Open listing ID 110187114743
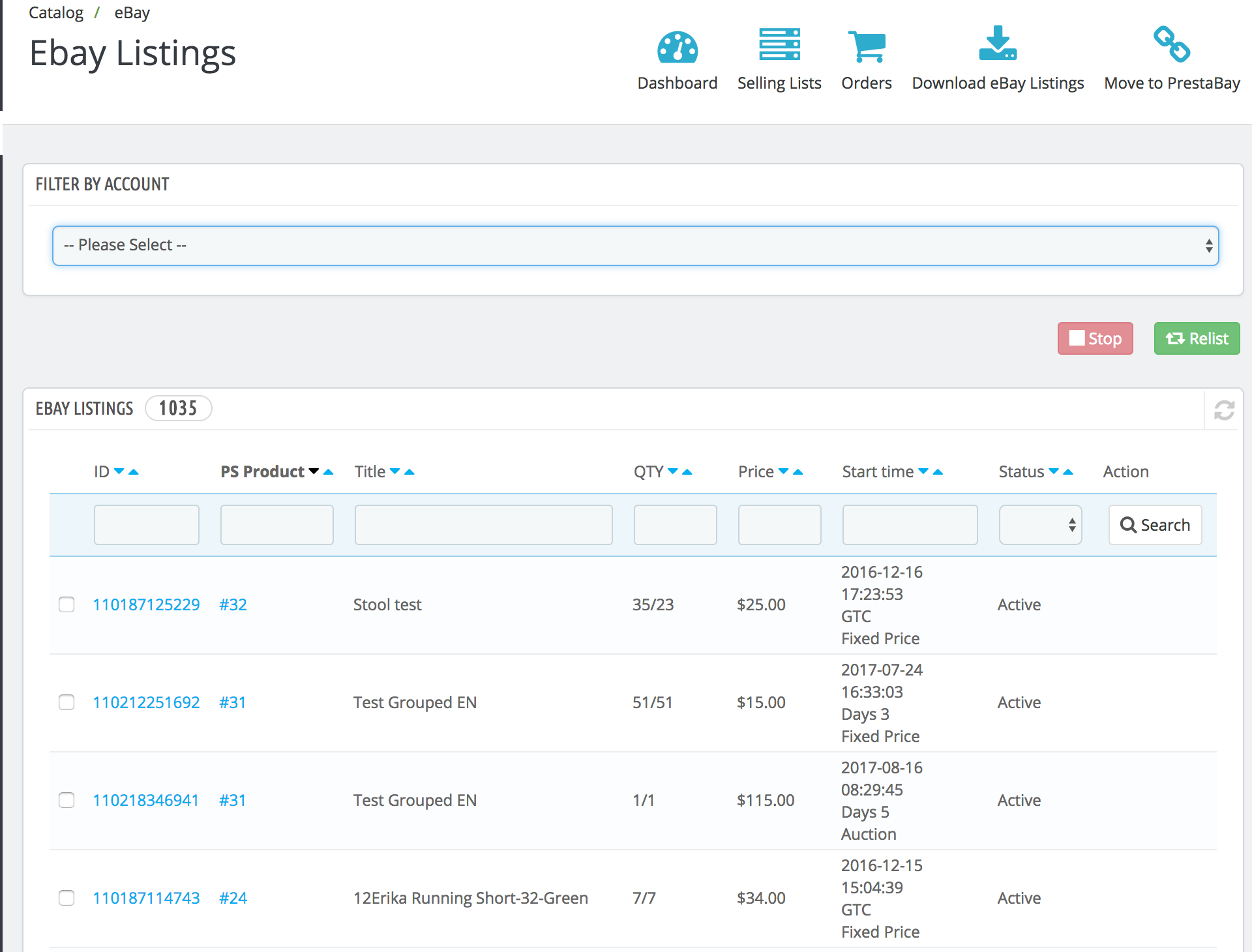This screenshot has width=1252, height=952. pos(146,898)
